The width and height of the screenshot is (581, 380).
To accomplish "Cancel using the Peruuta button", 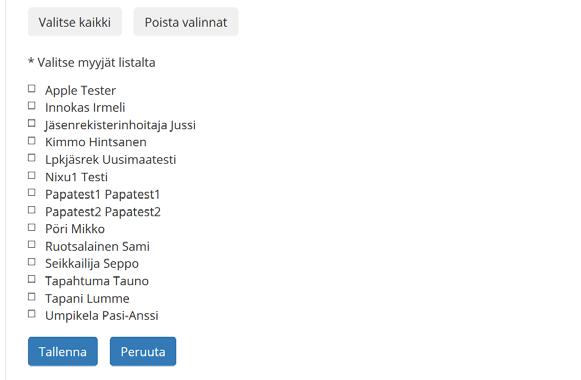I will pos(143,351).
